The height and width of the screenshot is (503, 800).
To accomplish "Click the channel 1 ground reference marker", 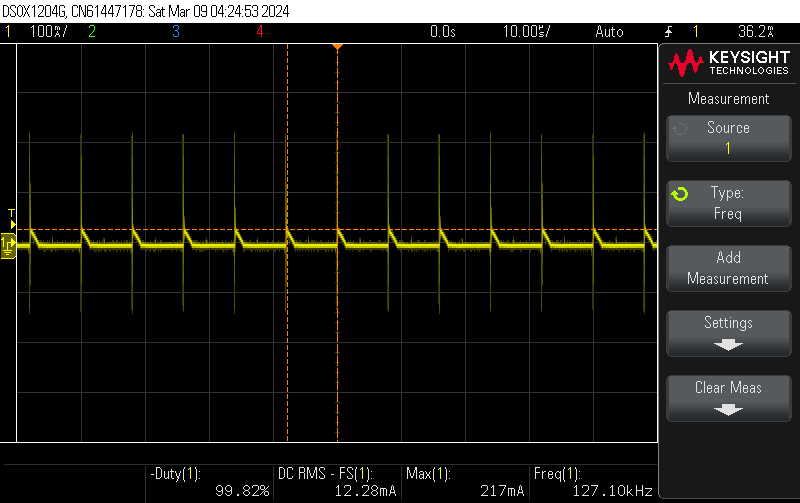I will pos(8,246).
